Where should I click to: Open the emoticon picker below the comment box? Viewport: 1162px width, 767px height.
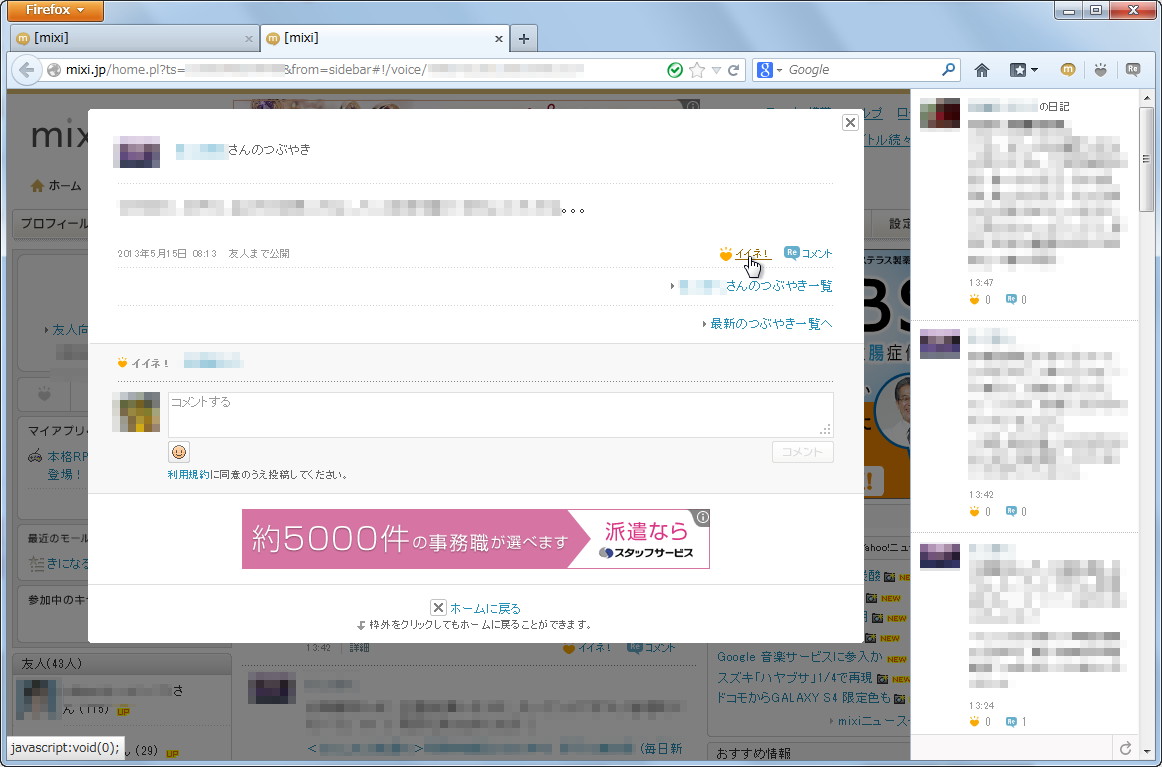pyautogui.click(x=179, y=451)
